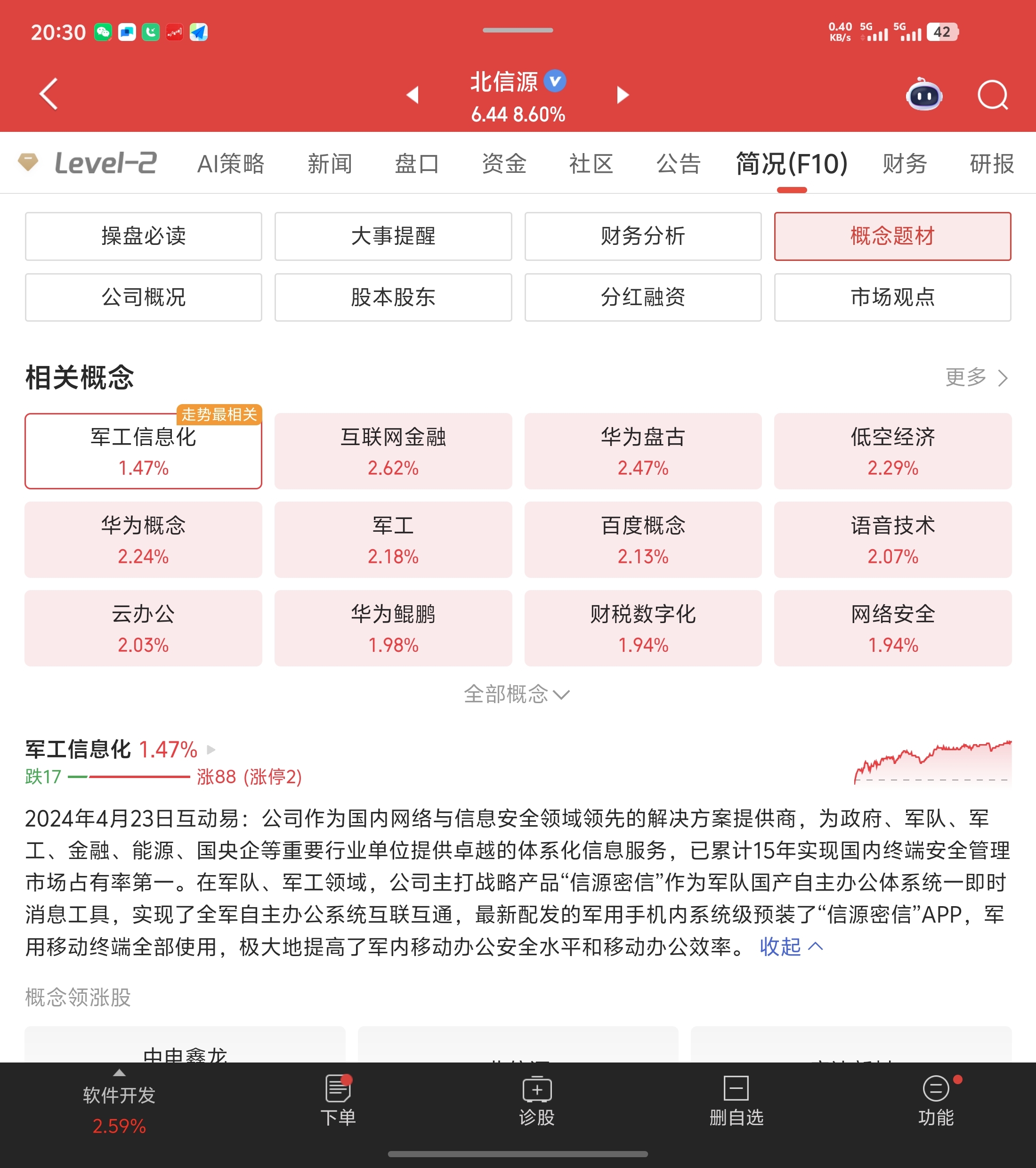
Task: Tap the back arrow icon
Action: pos(49,94)
